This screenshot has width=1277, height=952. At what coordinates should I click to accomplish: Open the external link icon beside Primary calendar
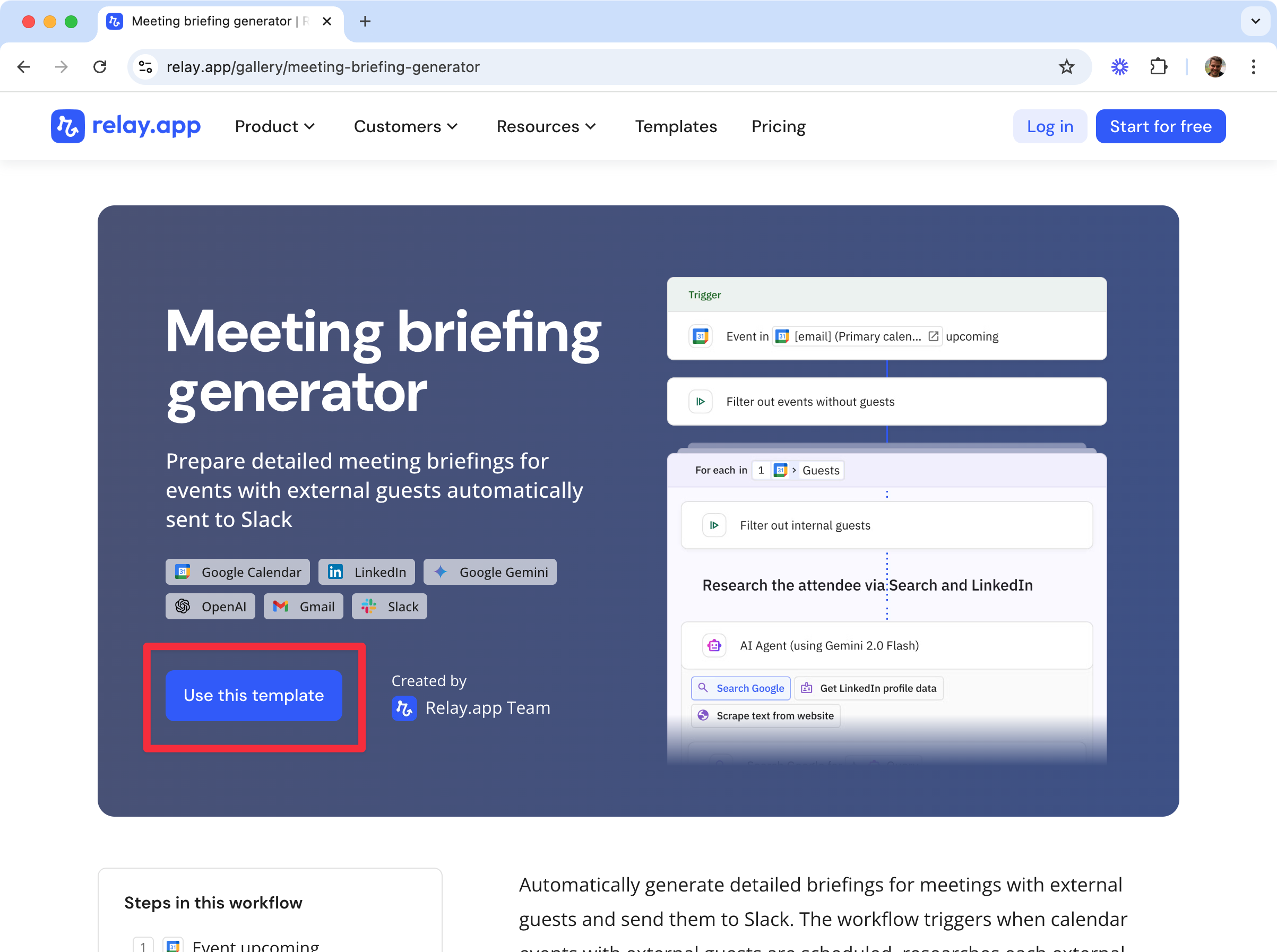tap(934, 336)
